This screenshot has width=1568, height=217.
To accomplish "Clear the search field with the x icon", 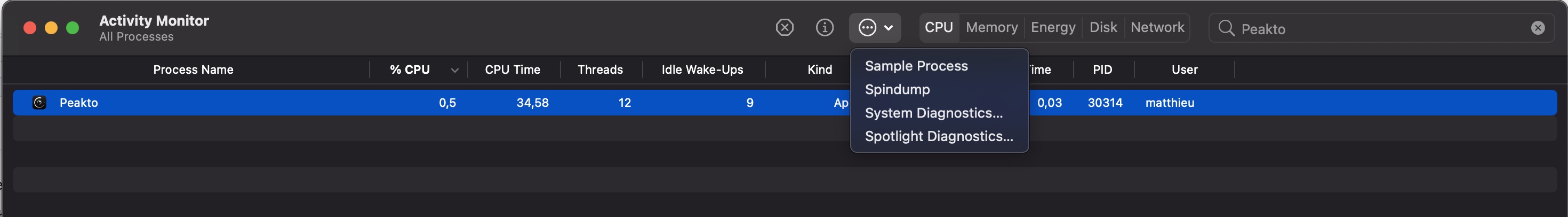I will (1538, 28).
